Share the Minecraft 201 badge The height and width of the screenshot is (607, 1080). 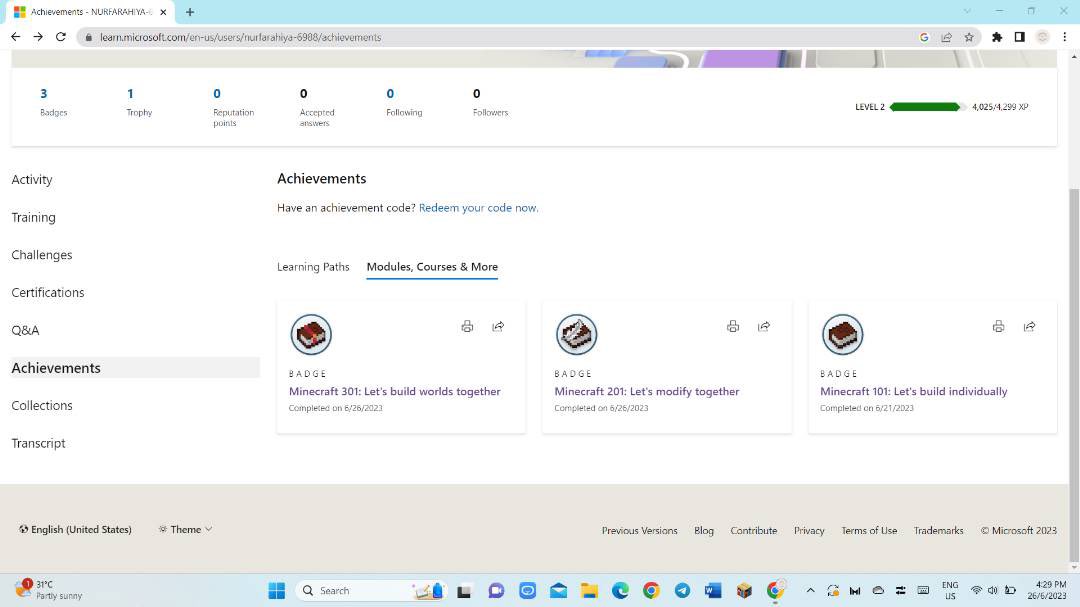tap(764, 326)
